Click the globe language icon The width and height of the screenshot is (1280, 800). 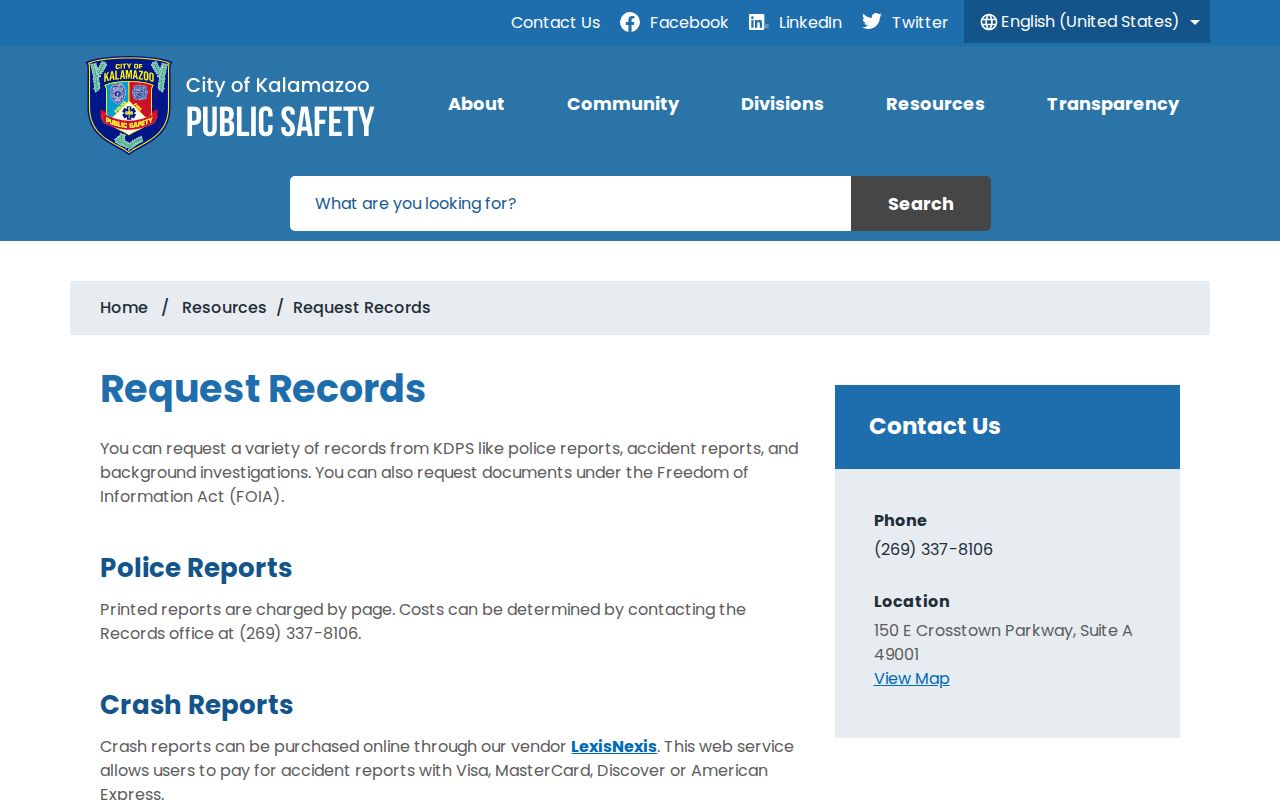pyautogui.click(x=989, y=22)
